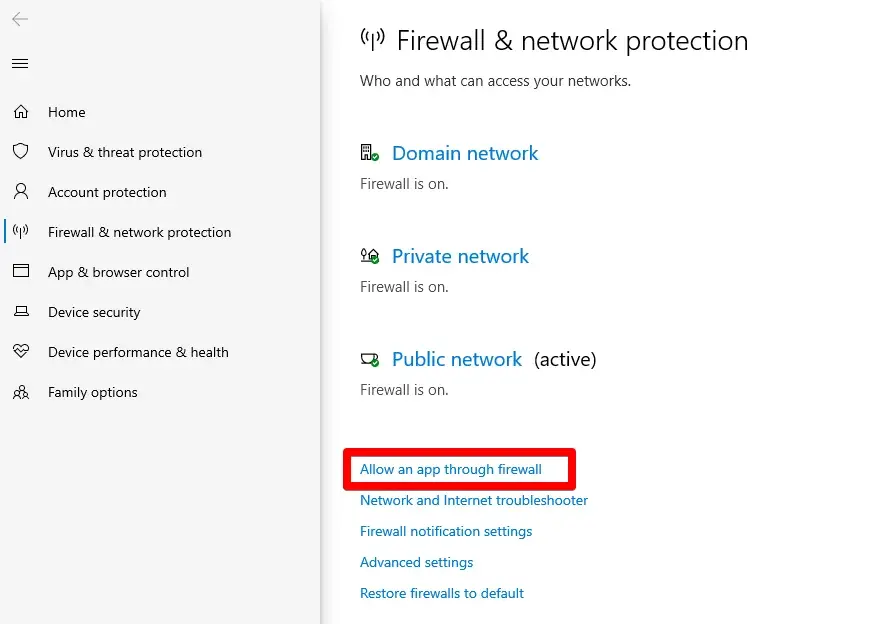Go to Family options in sidebar

pyautogui.click(x=92, y=392)
